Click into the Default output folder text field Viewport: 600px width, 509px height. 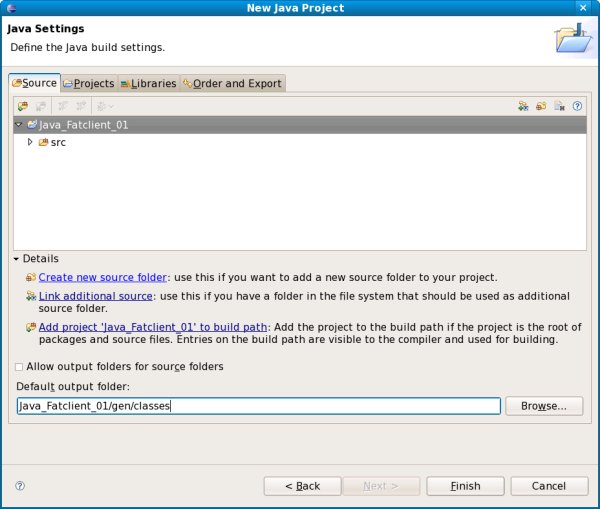(x=258, y=406)
